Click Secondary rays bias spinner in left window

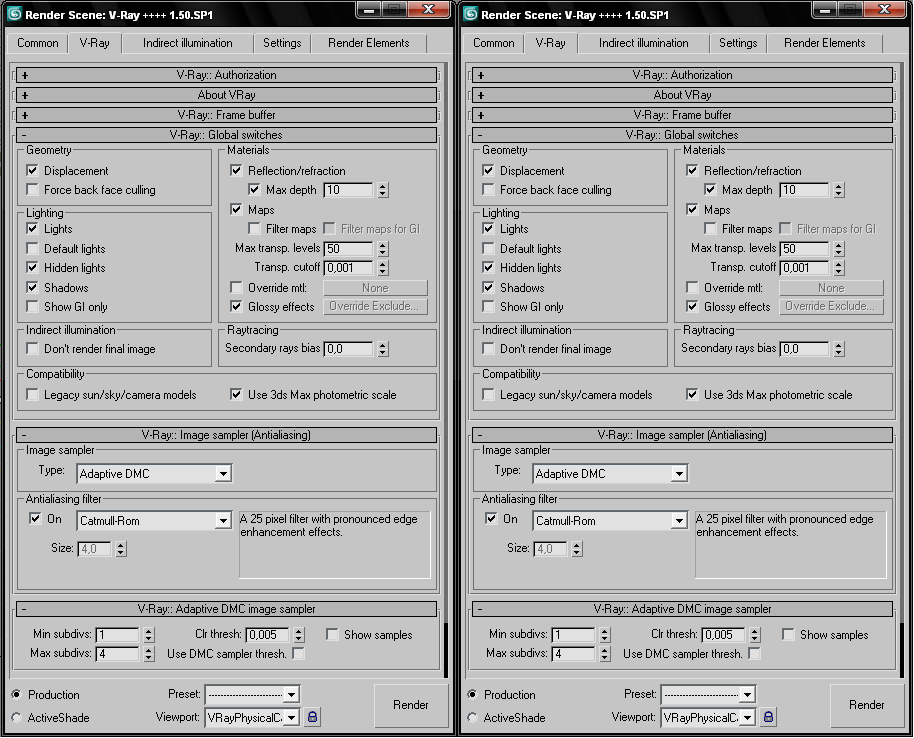coord(382,349)
